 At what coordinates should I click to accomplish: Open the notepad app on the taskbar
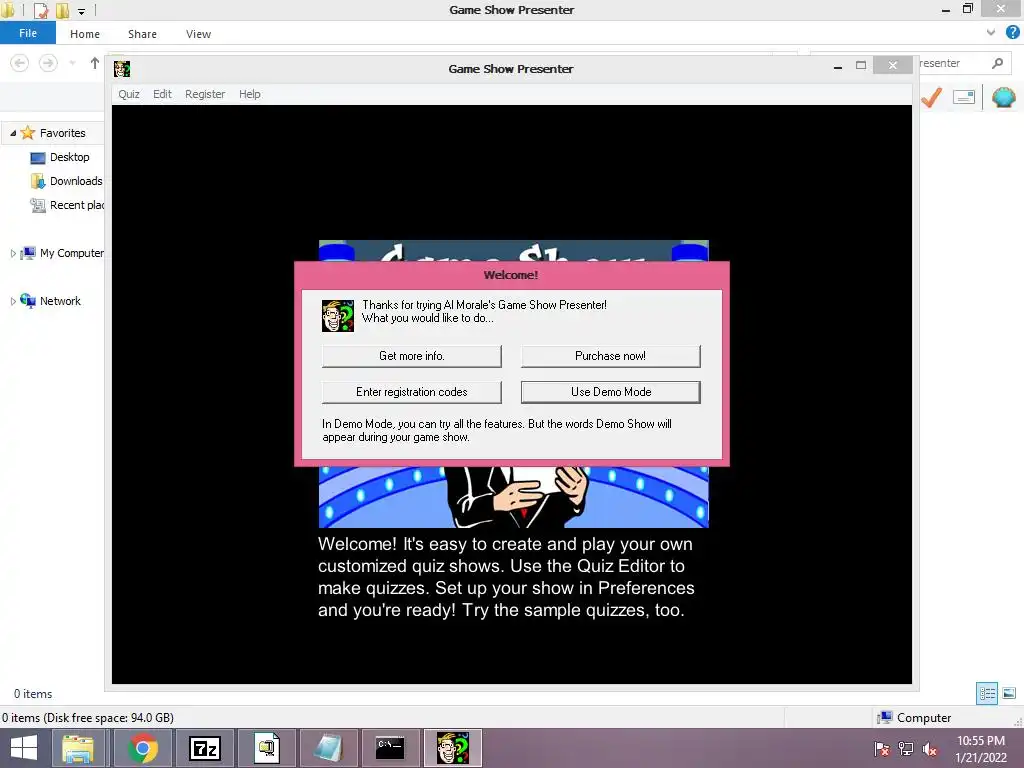tap(328, 748)
